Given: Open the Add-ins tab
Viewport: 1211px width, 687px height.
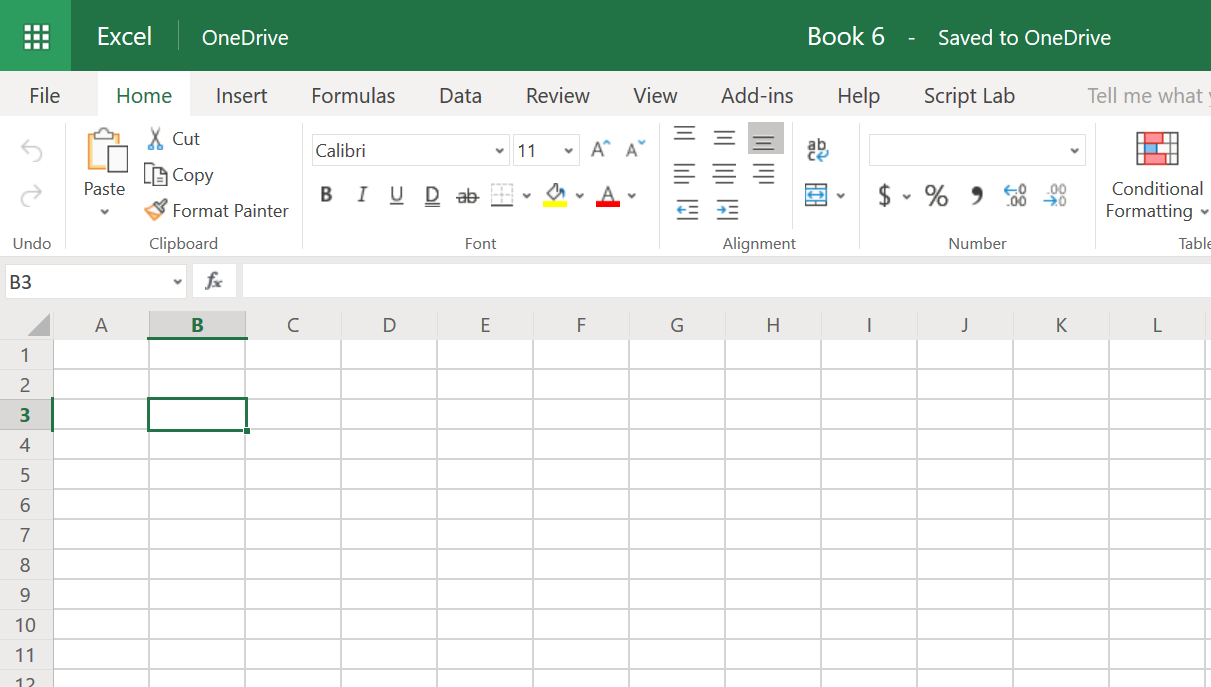Looking at the screenshot, I should [x=757, y=96].
